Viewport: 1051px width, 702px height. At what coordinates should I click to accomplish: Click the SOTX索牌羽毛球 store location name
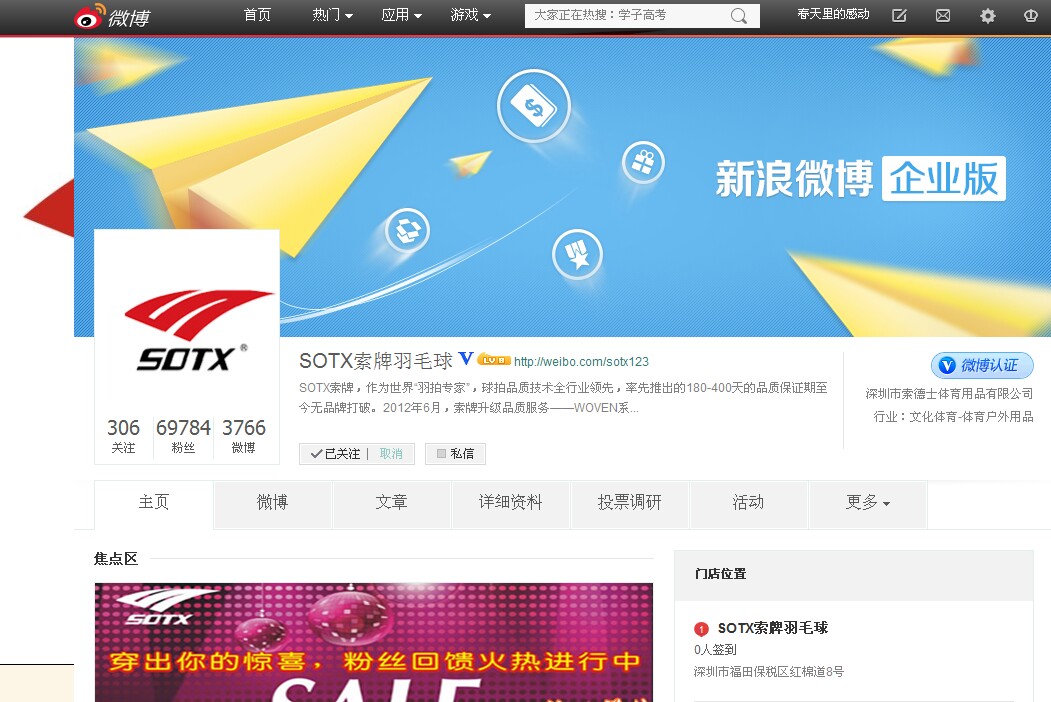[773, 628]
